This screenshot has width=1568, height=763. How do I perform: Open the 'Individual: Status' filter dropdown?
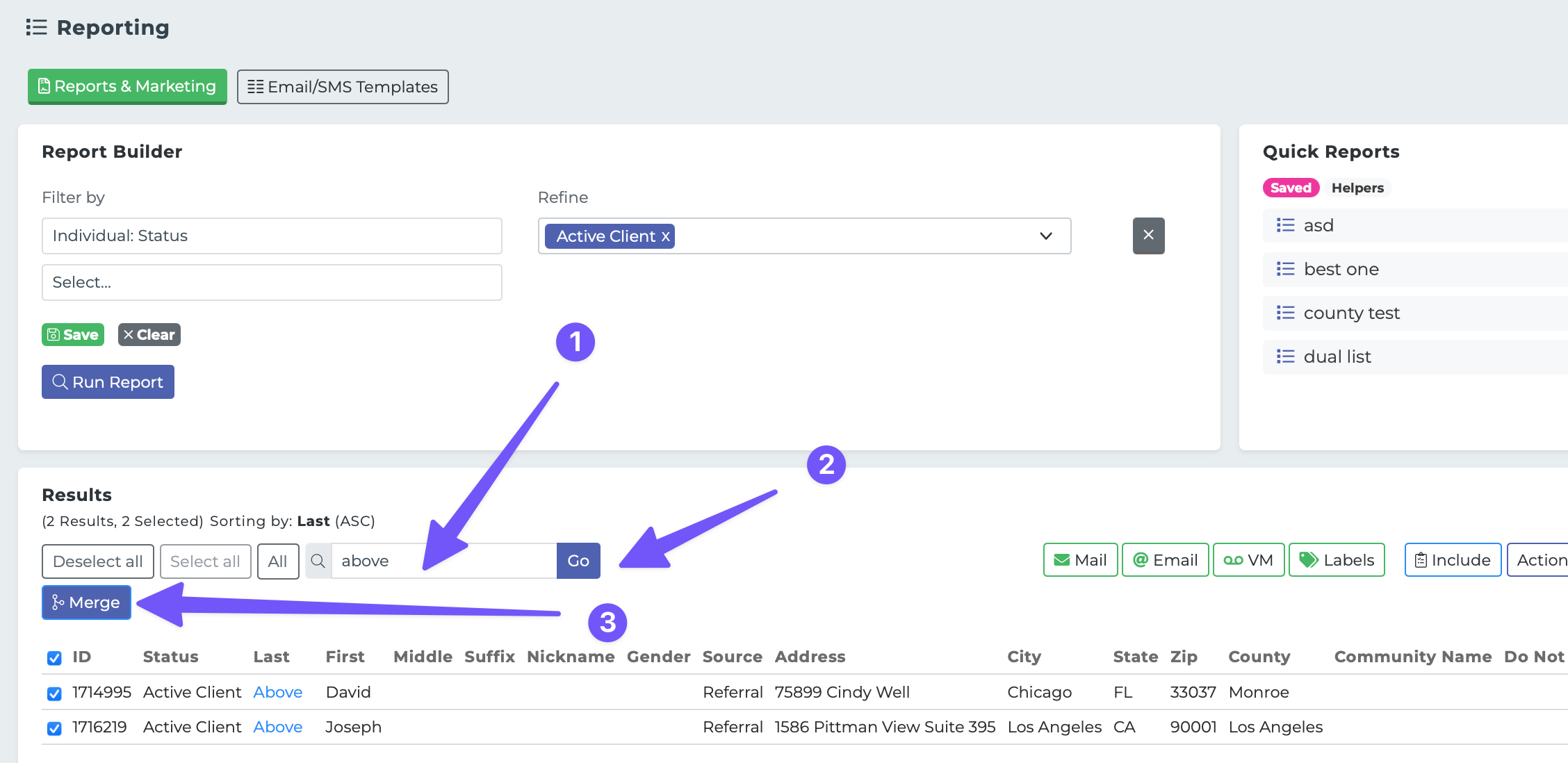272,236
